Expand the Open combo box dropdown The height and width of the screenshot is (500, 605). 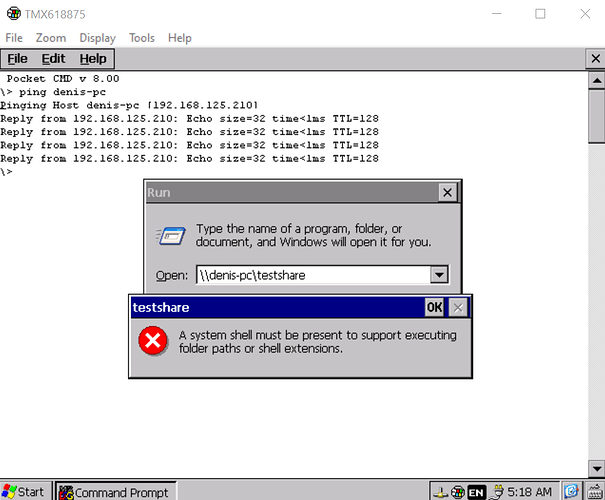point(439,275)
